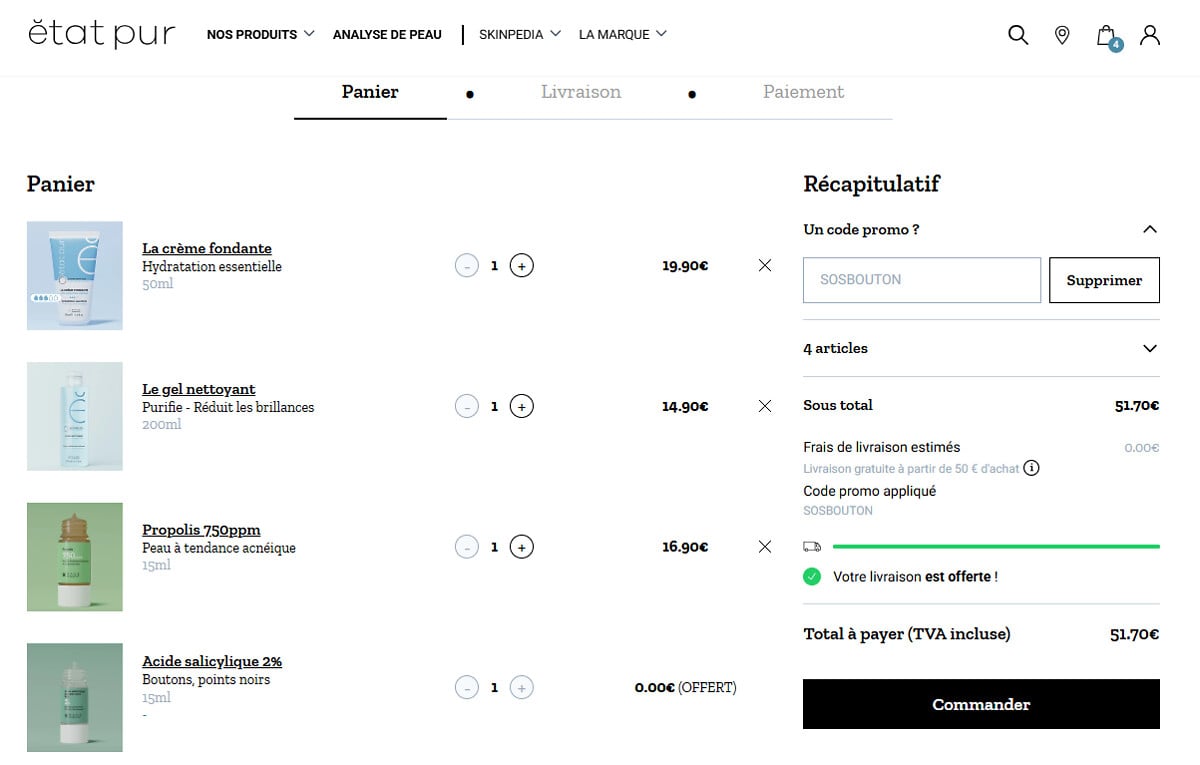The width and height of the screenshot is (1200, 765).
Task: Decrease Le gel nettoyant quantity with minus
Action: [x=467, y=407]
